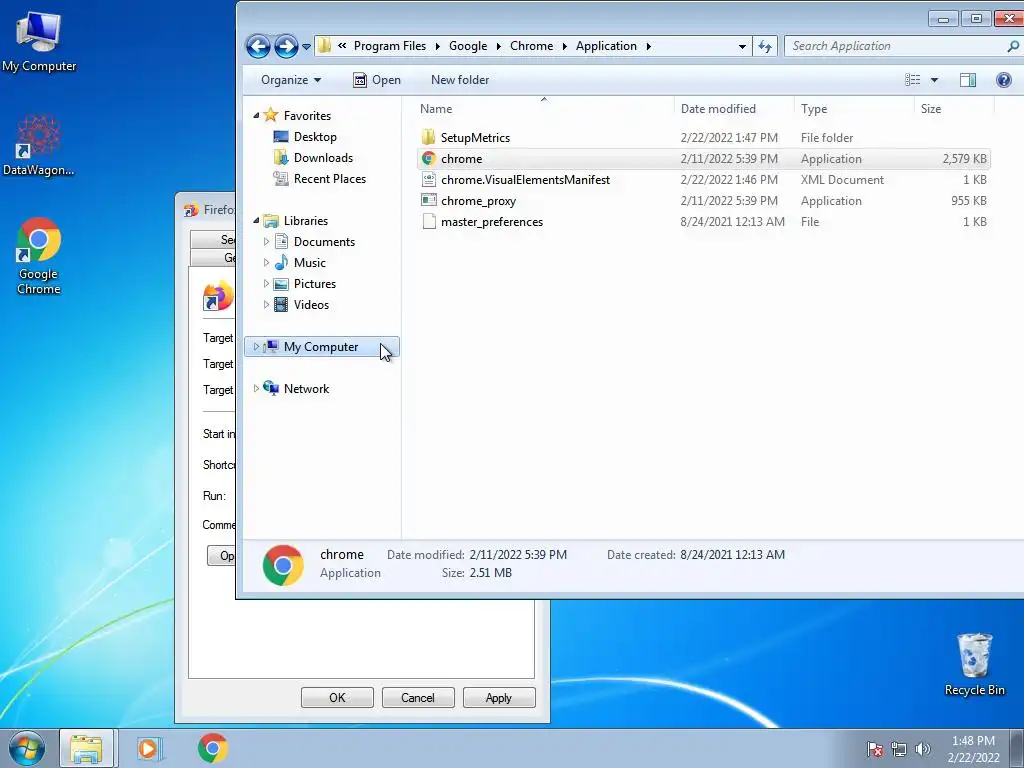Select the chrome_proxy file icon
This screenshot has height=768, width=1024.
tap(428, 200)
